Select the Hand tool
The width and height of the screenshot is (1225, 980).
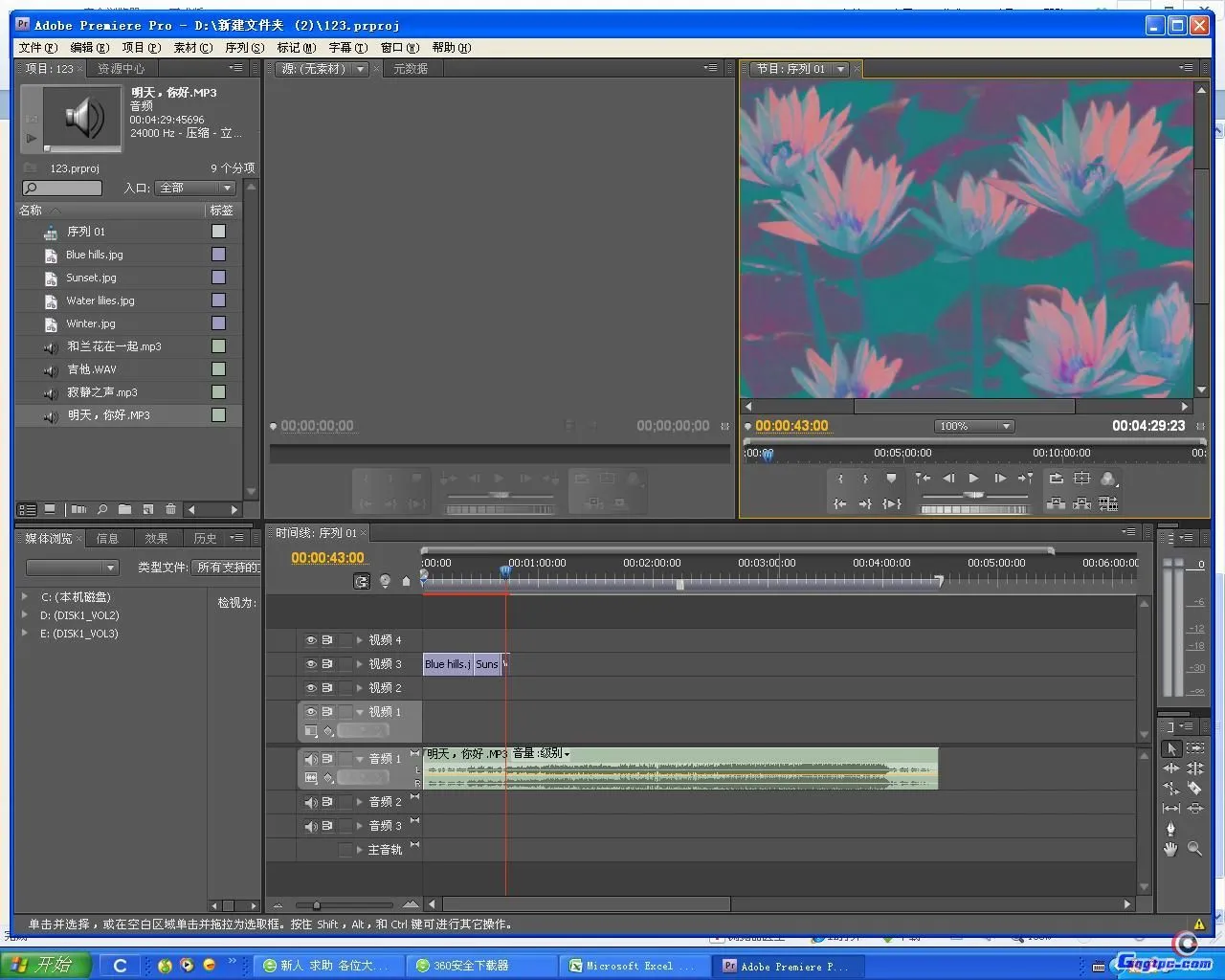click(1170, 849)
